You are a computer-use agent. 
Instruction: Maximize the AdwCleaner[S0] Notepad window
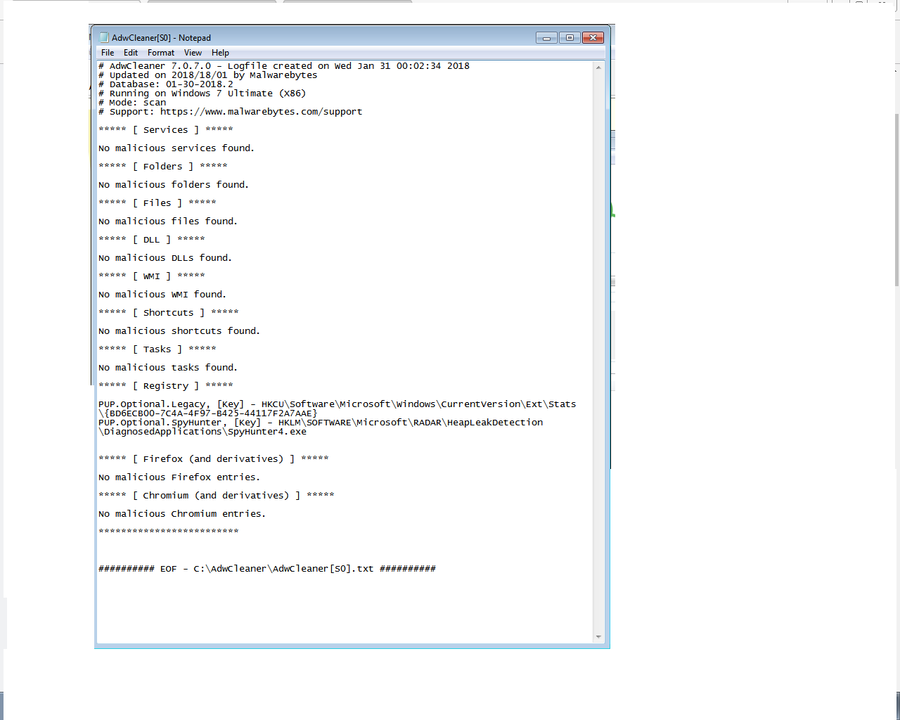click(x=569, y=38)
